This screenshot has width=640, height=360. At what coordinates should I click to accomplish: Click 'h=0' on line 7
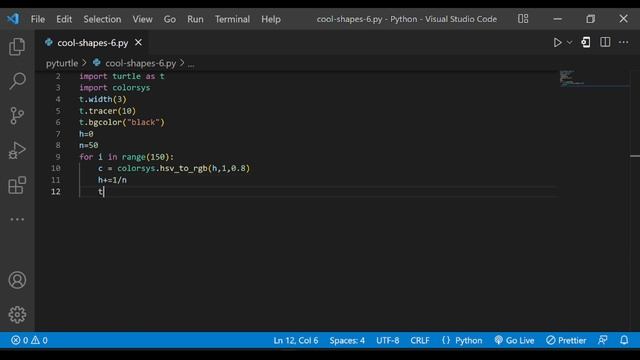pyautogui.click(x=86, y=134)
